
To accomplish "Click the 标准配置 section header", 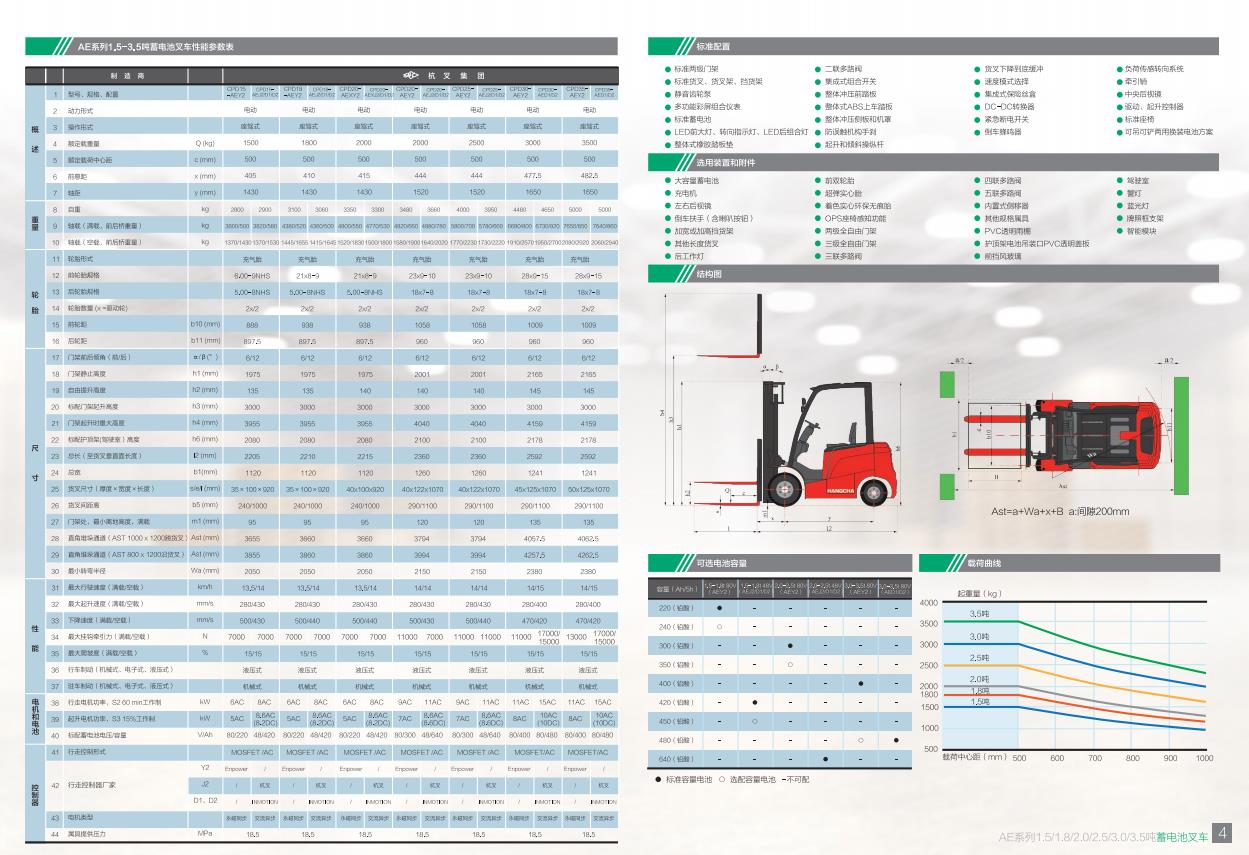I will [x=713, y=47].
